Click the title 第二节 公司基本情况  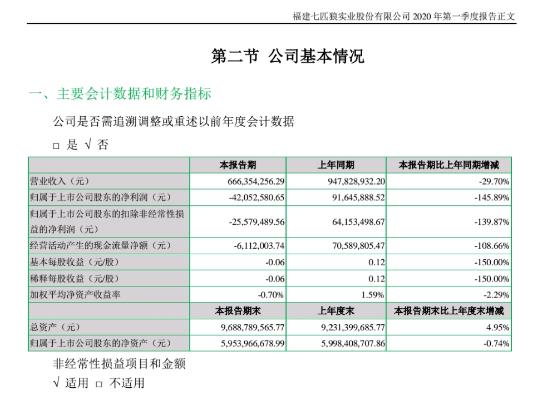287,57
